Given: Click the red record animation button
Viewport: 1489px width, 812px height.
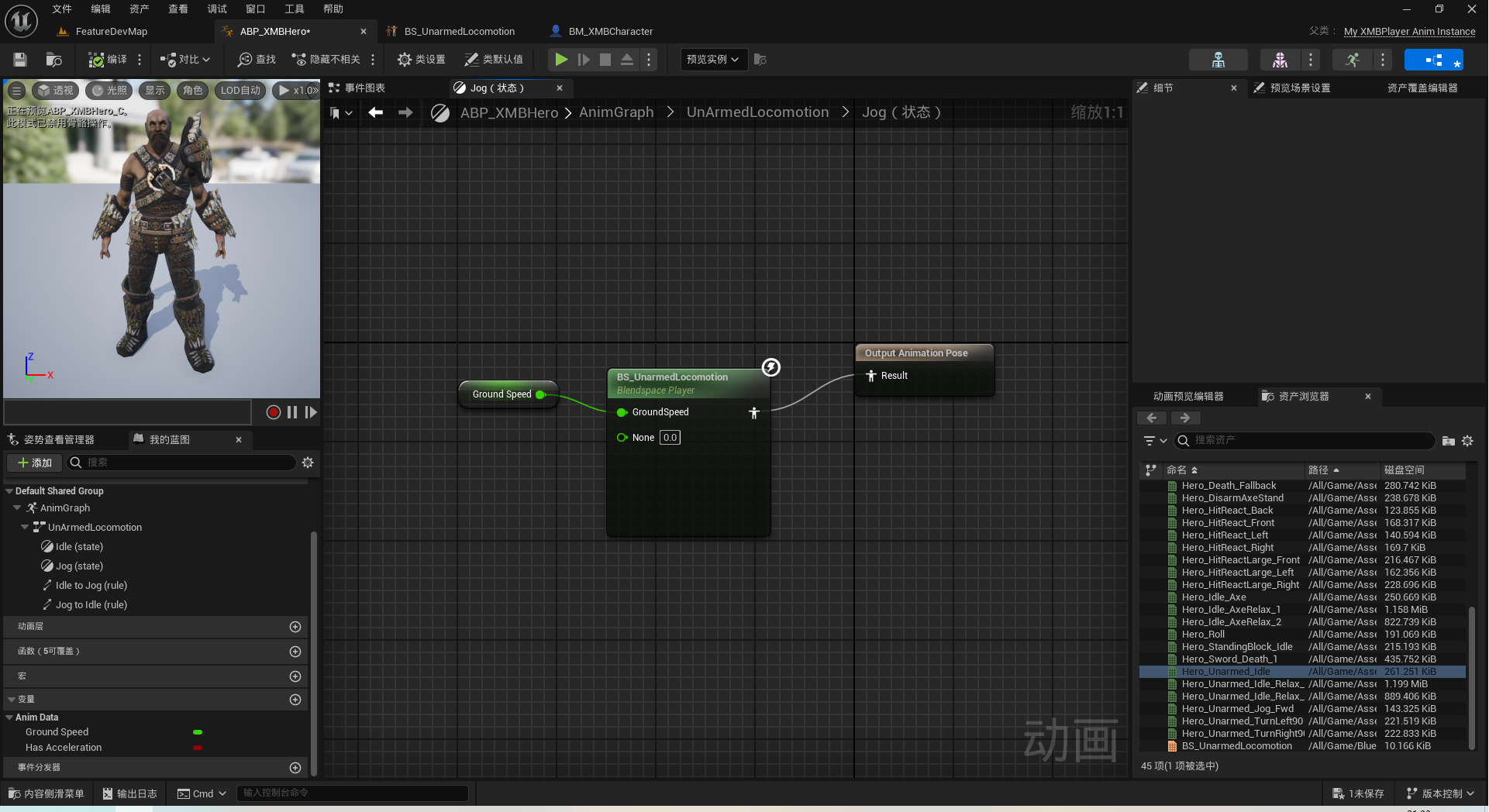Looking at the screenshot, I should pos(273,412).
